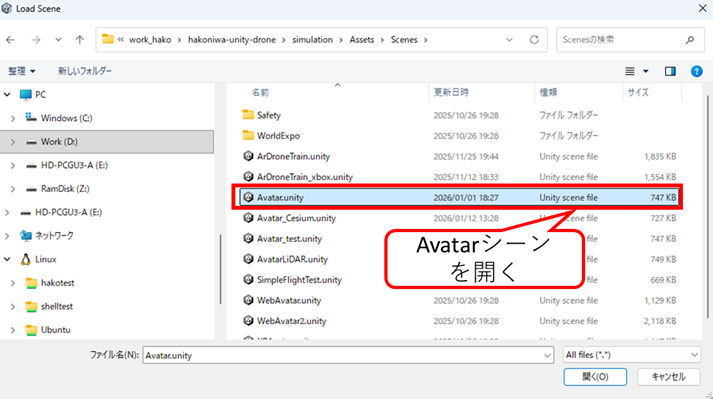Open help with the question mark icon
The height and width of the screenshot is (399, 713).
[x=697, y=71]
